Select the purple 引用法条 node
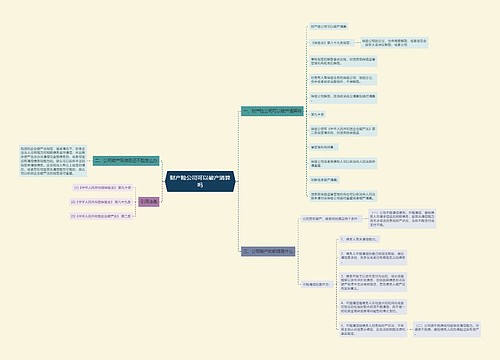Viewport: 500px width, 360px height. click(x=149, y=202)
